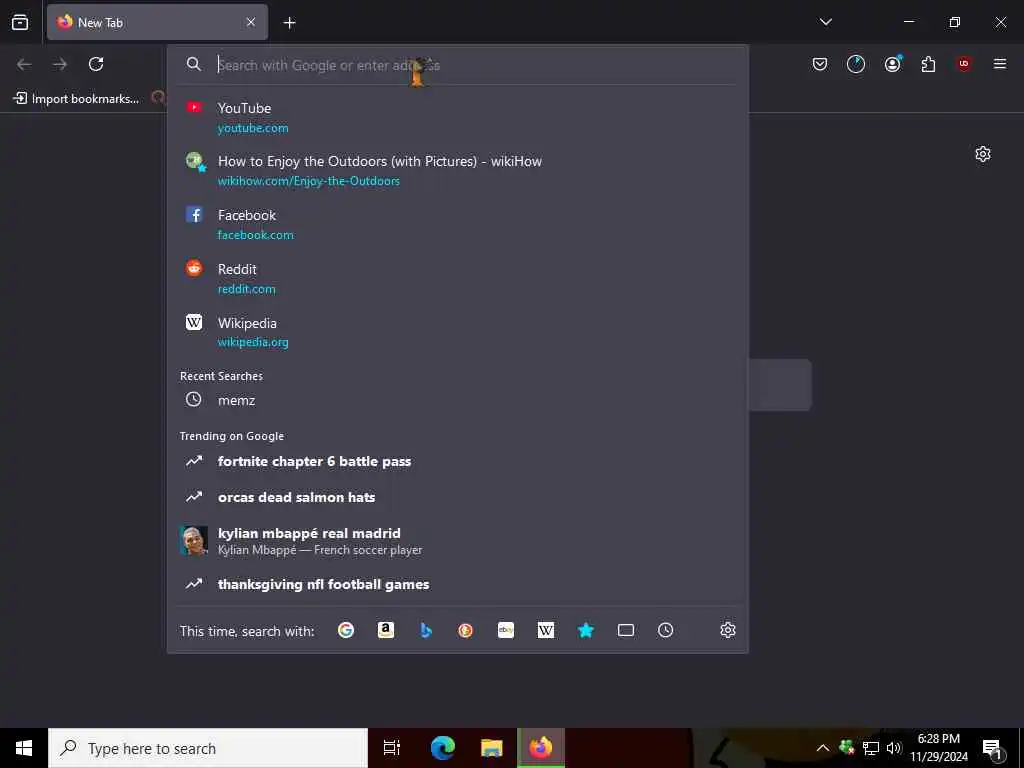This screenshot has width=1024, height=768.
Task: Open the Firefox account icon
Action: 892,64
